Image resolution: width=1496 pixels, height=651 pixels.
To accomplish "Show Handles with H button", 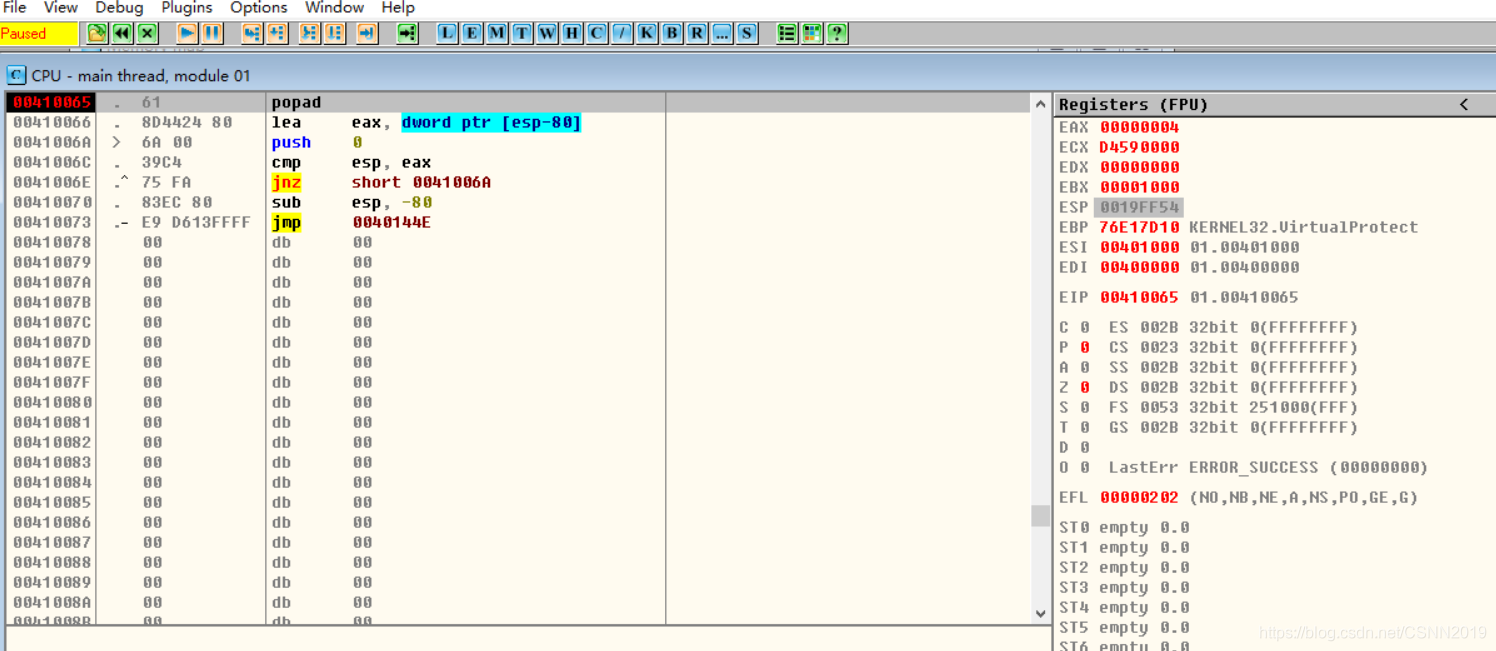I will tap(572, 33).
